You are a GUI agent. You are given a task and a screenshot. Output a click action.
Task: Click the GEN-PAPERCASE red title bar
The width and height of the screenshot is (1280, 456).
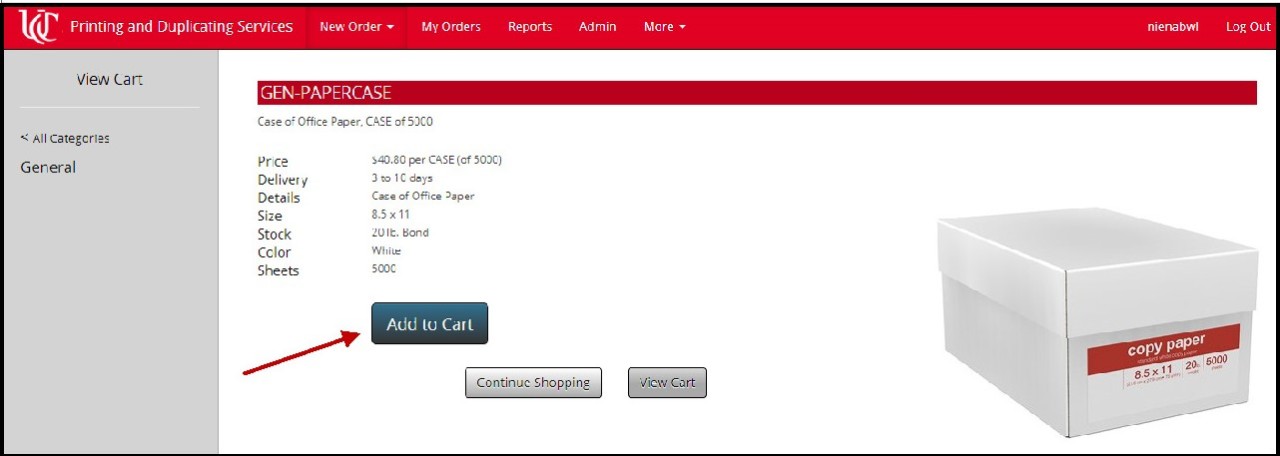click(756, 93)
